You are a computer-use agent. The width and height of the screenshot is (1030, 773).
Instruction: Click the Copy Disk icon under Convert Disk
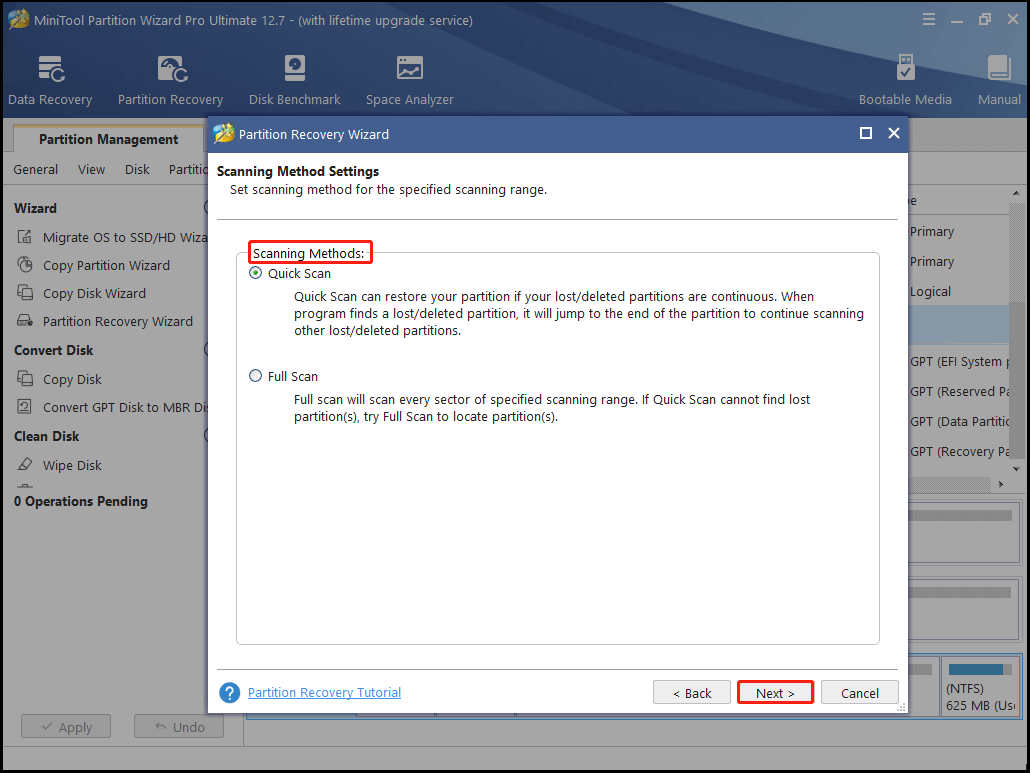click(25, 379)
